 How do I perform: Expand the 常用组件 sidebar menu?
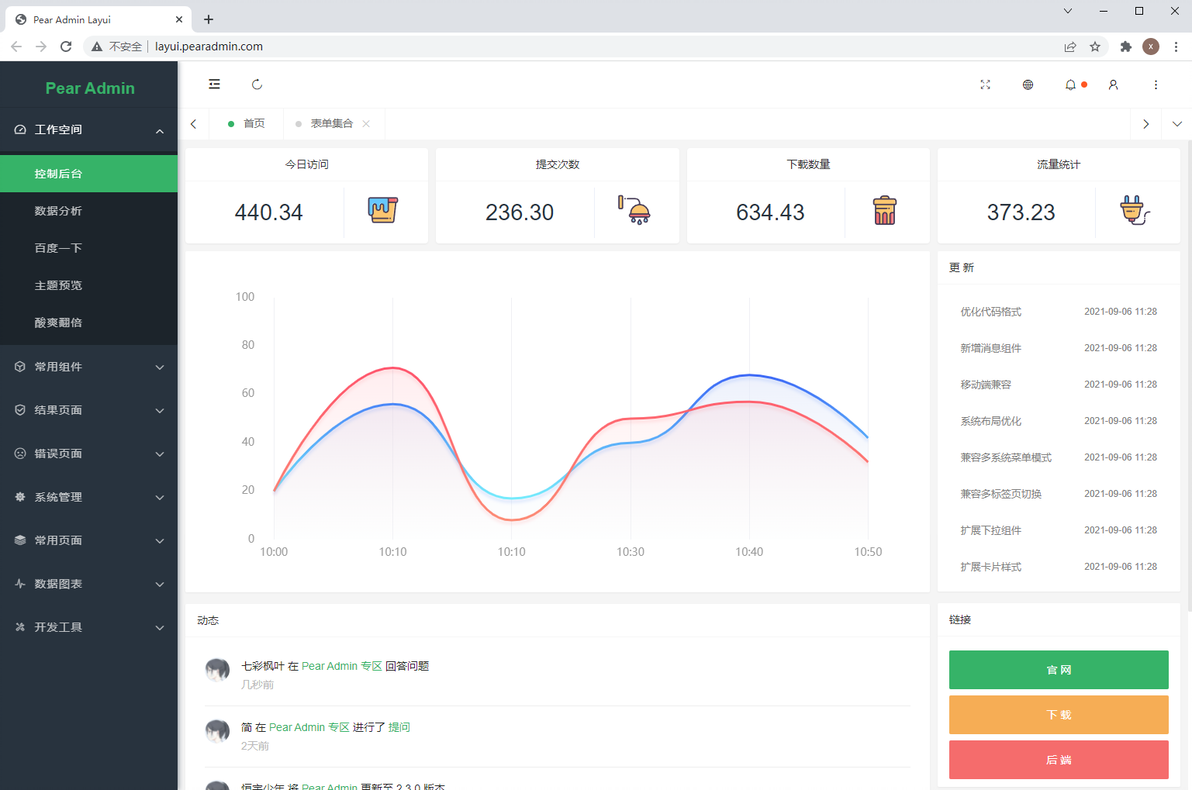(x=89, y=367)
